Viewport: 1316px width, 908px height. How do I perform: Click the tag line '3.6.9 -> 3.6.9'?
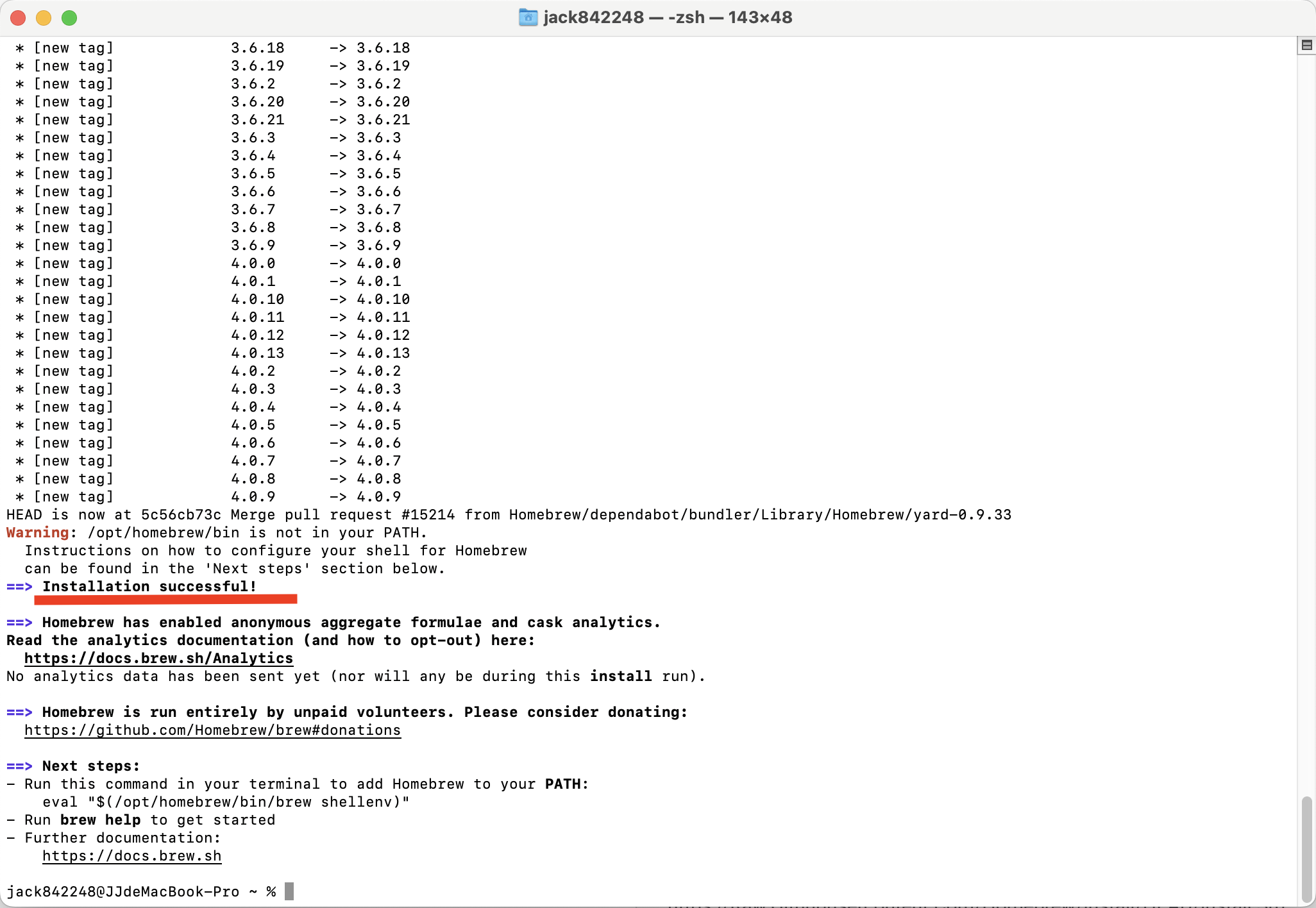click(208, 246)
